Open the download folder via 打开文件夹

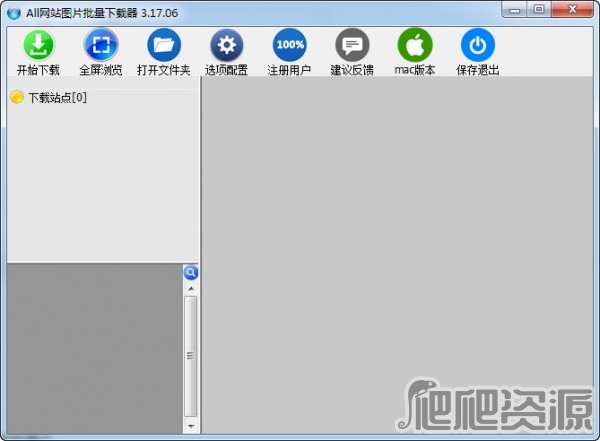[164, 45]
